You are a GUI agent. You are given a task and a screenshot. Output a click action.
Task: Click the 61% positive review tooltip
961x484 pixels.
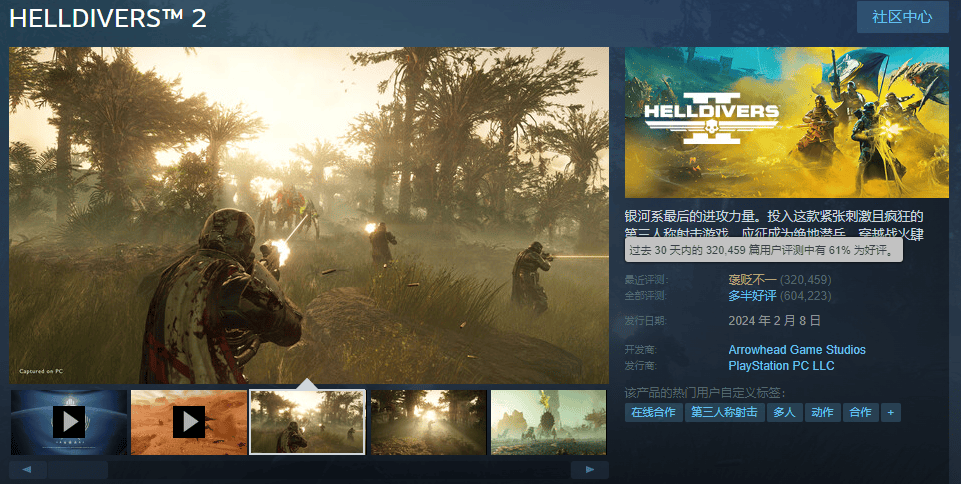[x=764, y=250]
